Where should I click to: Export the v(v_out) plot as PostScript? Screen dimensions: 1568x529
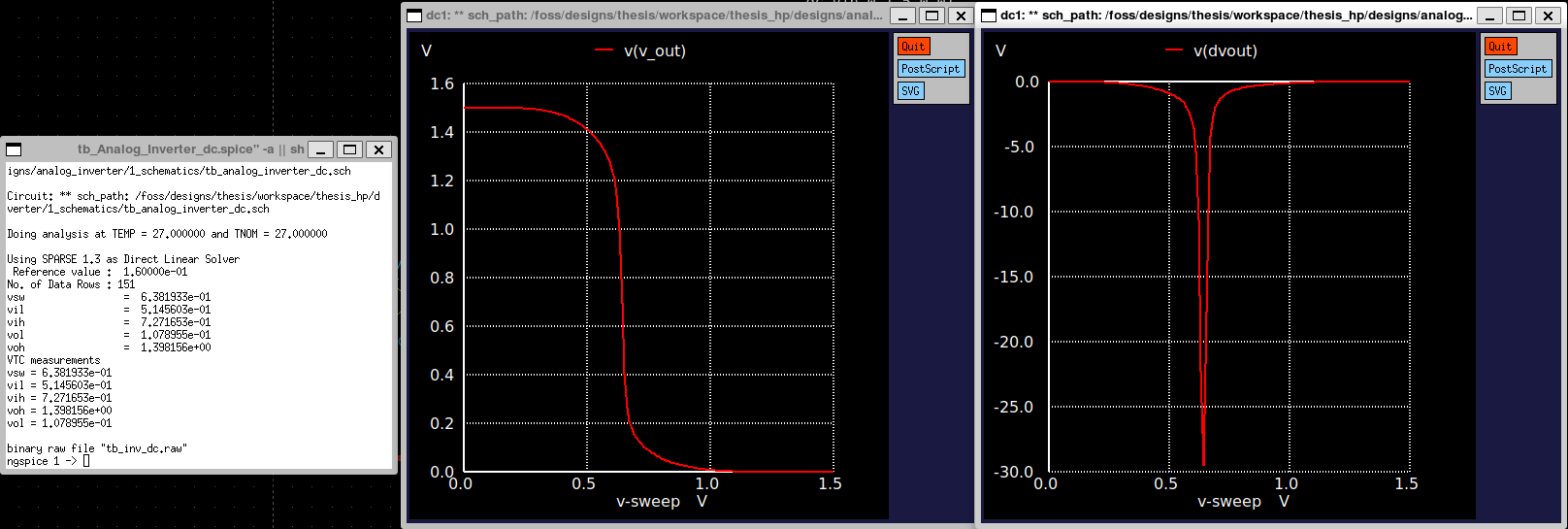coord(930,69)
